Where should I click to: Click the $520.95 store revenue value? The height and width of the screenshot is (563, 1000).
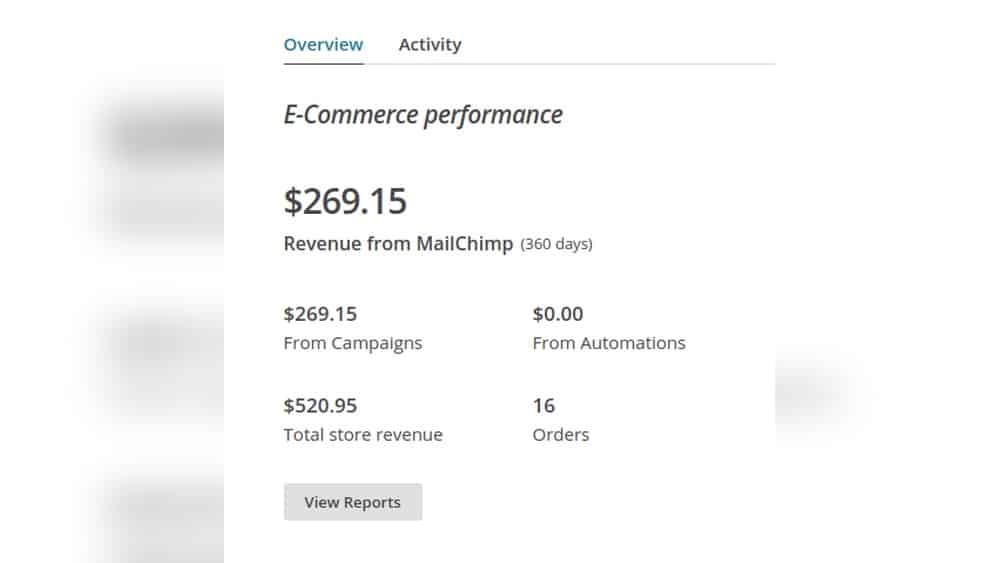[320, 406]
